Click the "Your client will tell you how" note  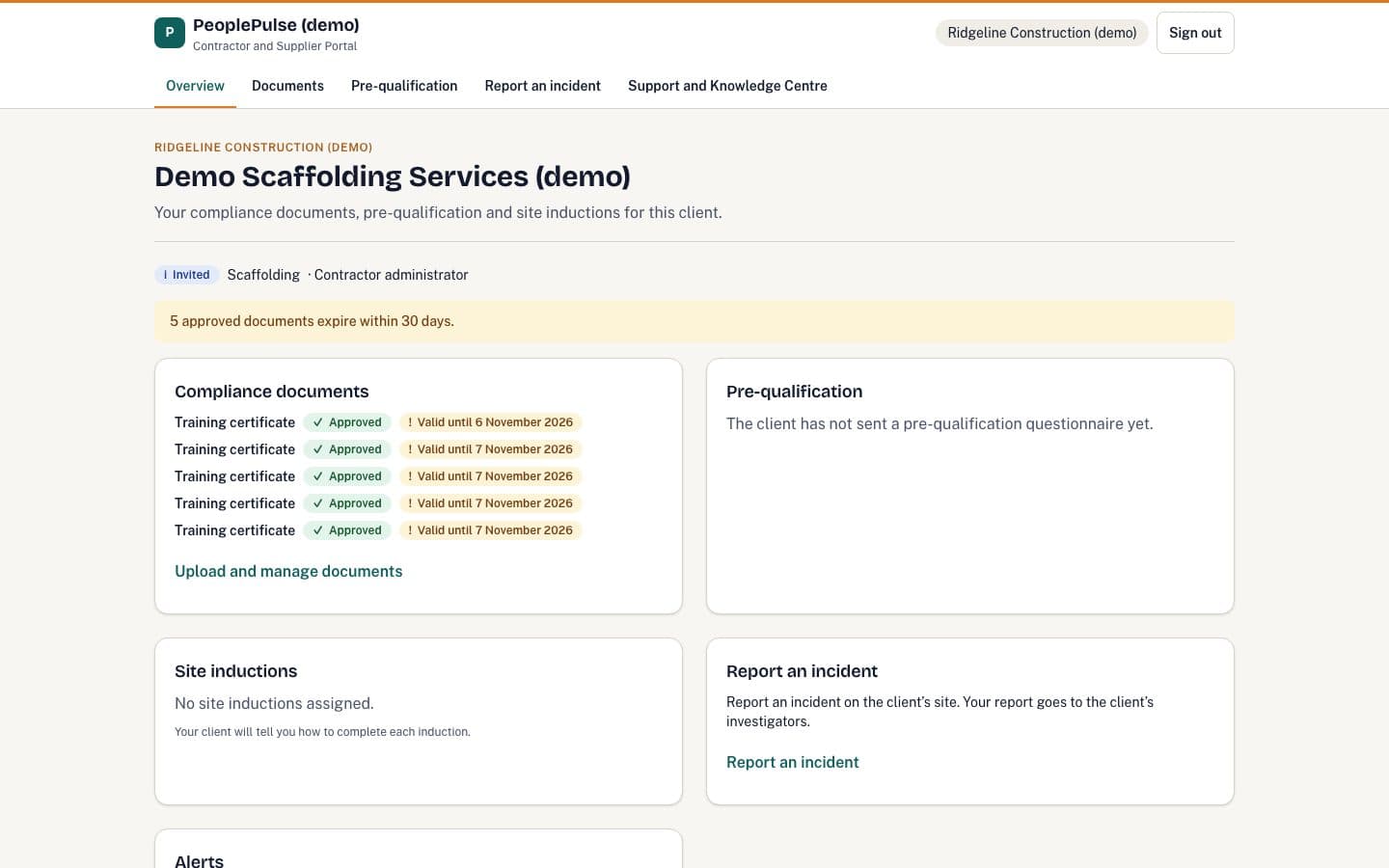pyautogui.click(x=322, y=732)
